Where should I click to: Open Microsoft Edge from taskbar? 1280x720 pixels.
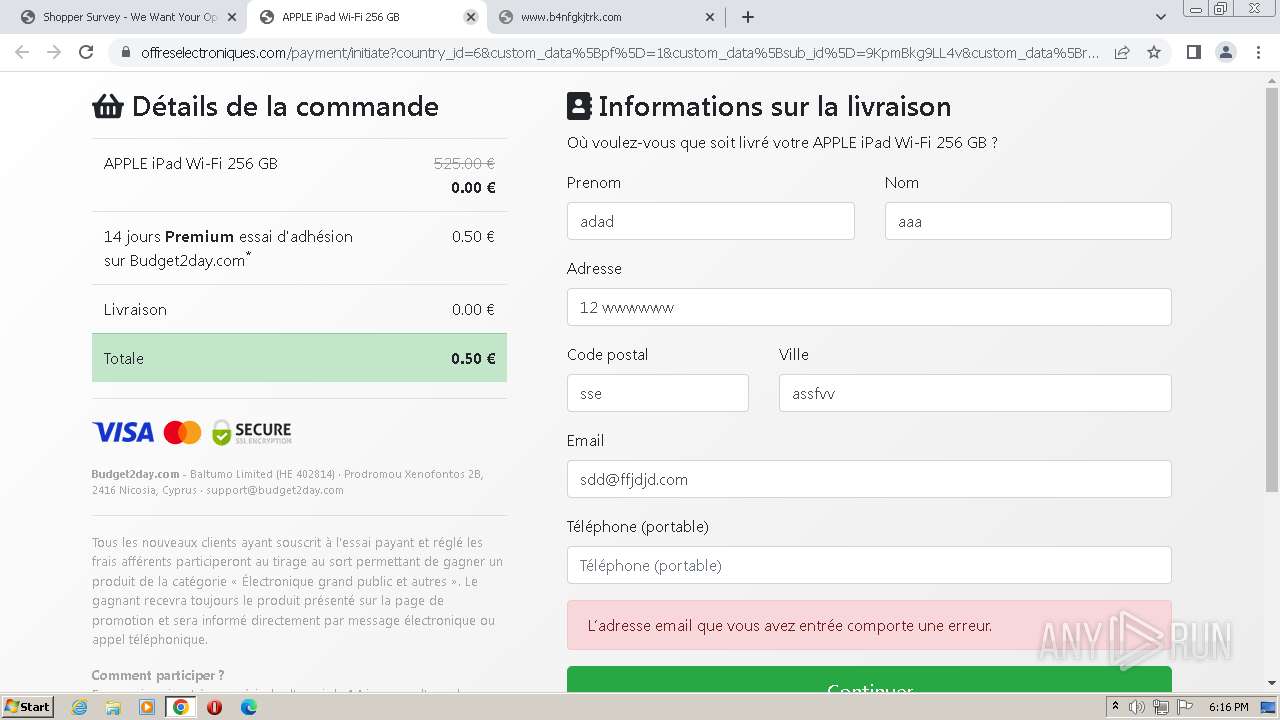tap(248, 707)
